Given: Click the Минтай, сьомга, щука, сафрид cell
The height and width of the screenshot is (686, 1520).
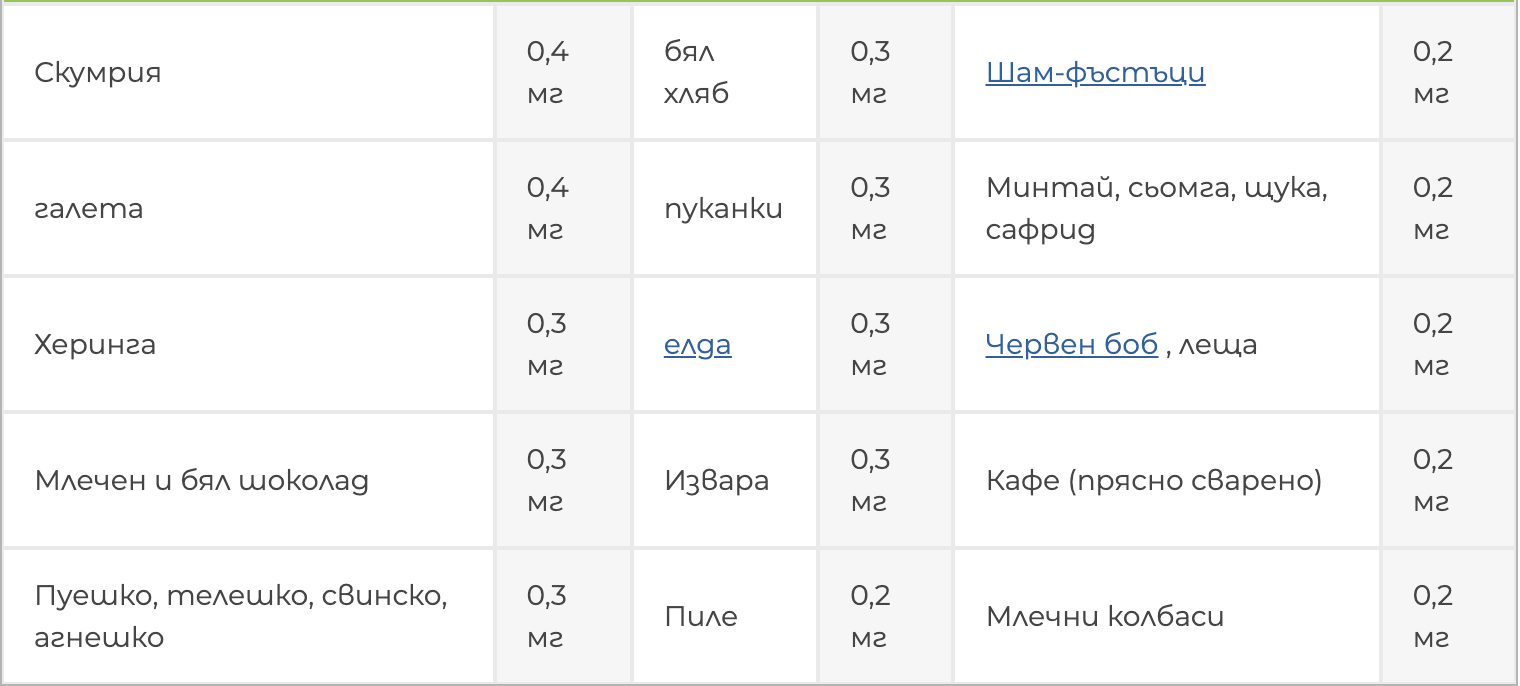Looking at the screenshot, I should pos(1156,209).
